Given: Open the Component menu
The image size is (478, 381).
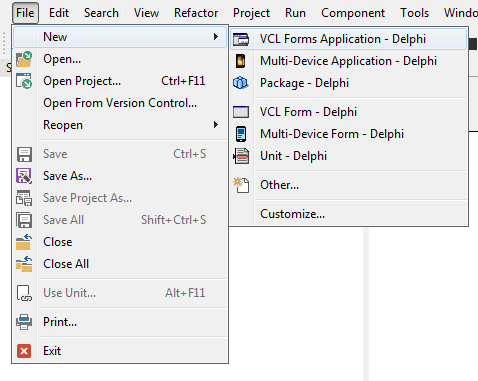Looking at the screenshot, I should pos(353,13).
